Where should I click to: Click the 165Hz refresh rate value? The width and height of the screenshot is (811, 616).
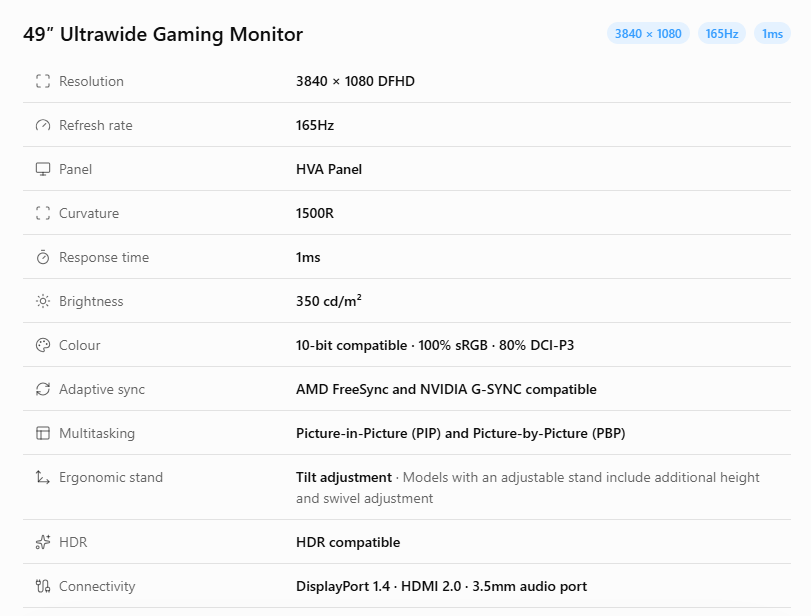pyautogui.click(x=315, y=125)
